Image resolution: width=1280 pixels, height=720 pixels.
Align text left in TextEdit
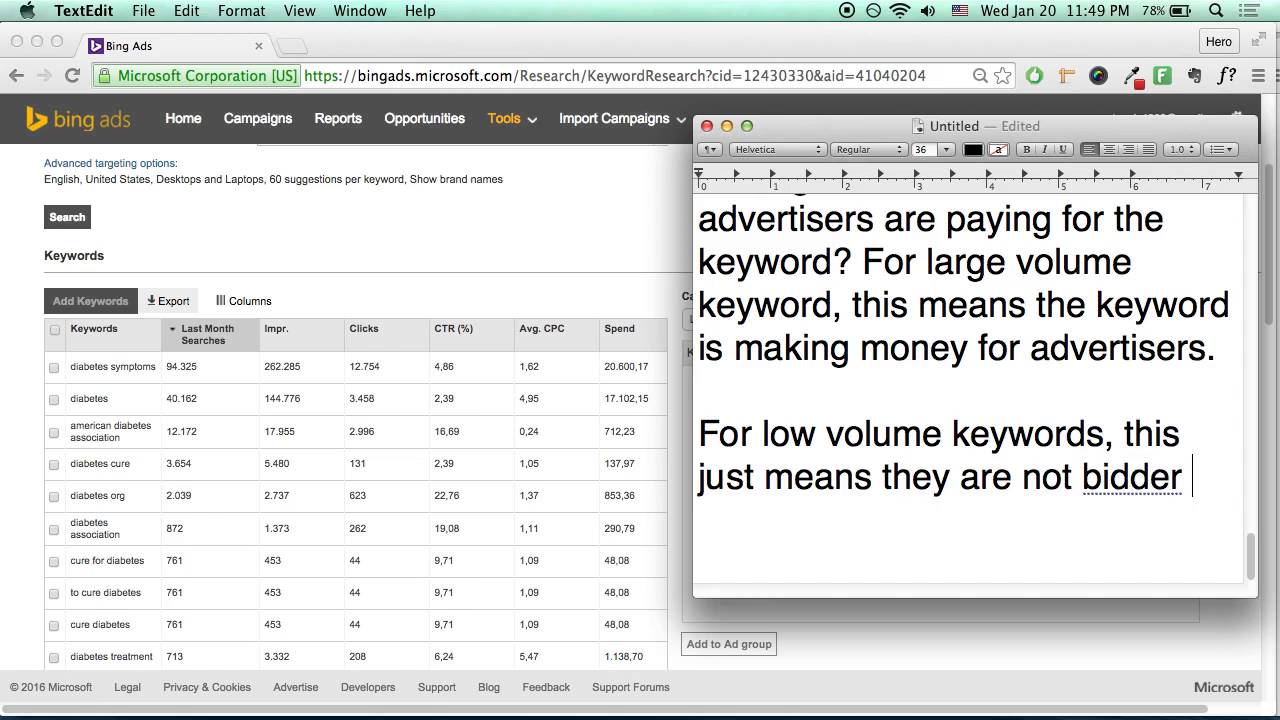click(x=1090, y=149)
